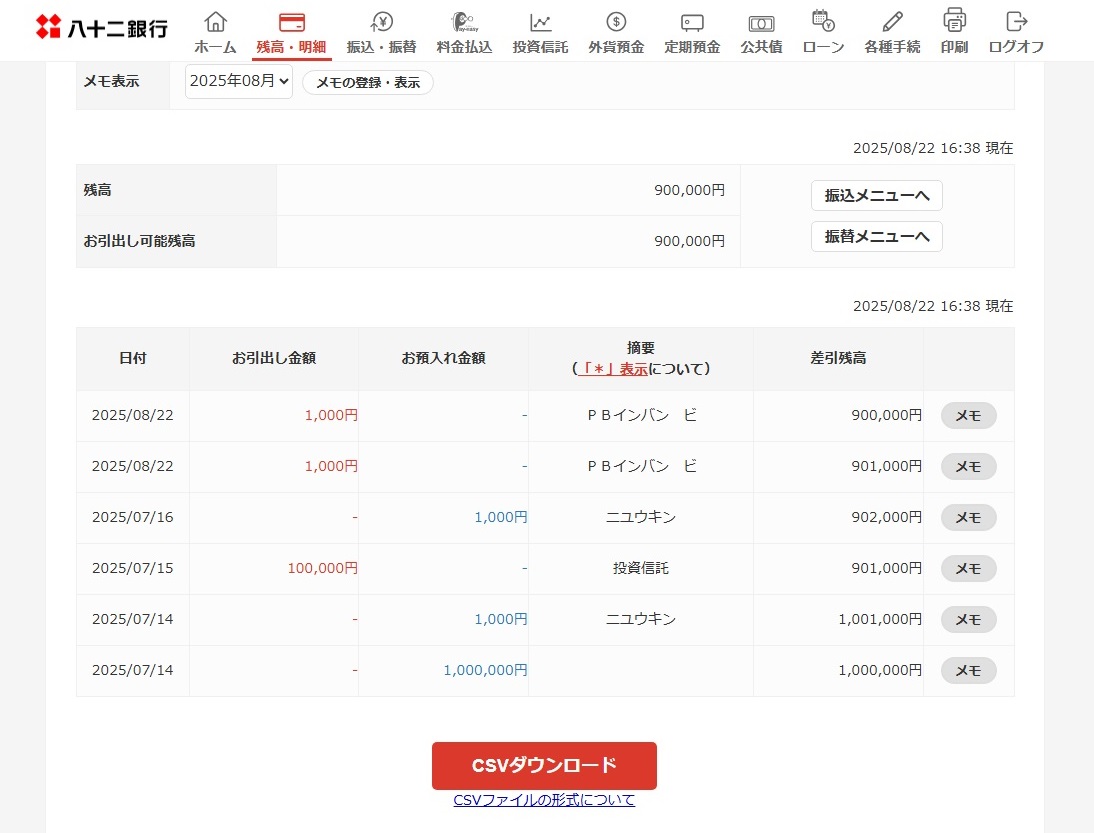Viewport: 1094px width, 833px height.
Task: Open 投資信託 investment trust chart icon
Action: click(x=540, y=22)
